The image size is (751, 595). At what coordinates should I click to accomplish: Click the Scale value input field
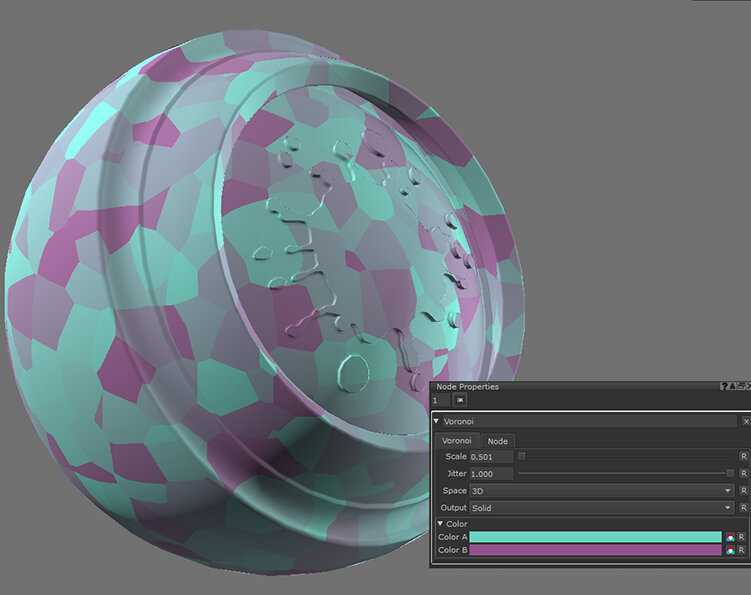[491, 456]
